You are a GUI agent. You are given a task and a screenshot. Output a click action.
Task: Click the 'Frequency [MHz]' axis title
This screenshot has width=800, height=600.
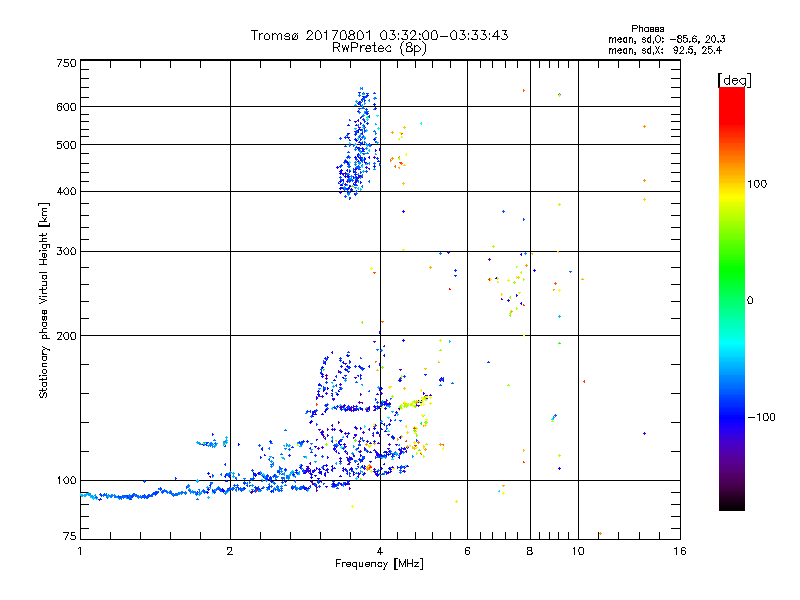coord(379,564)
